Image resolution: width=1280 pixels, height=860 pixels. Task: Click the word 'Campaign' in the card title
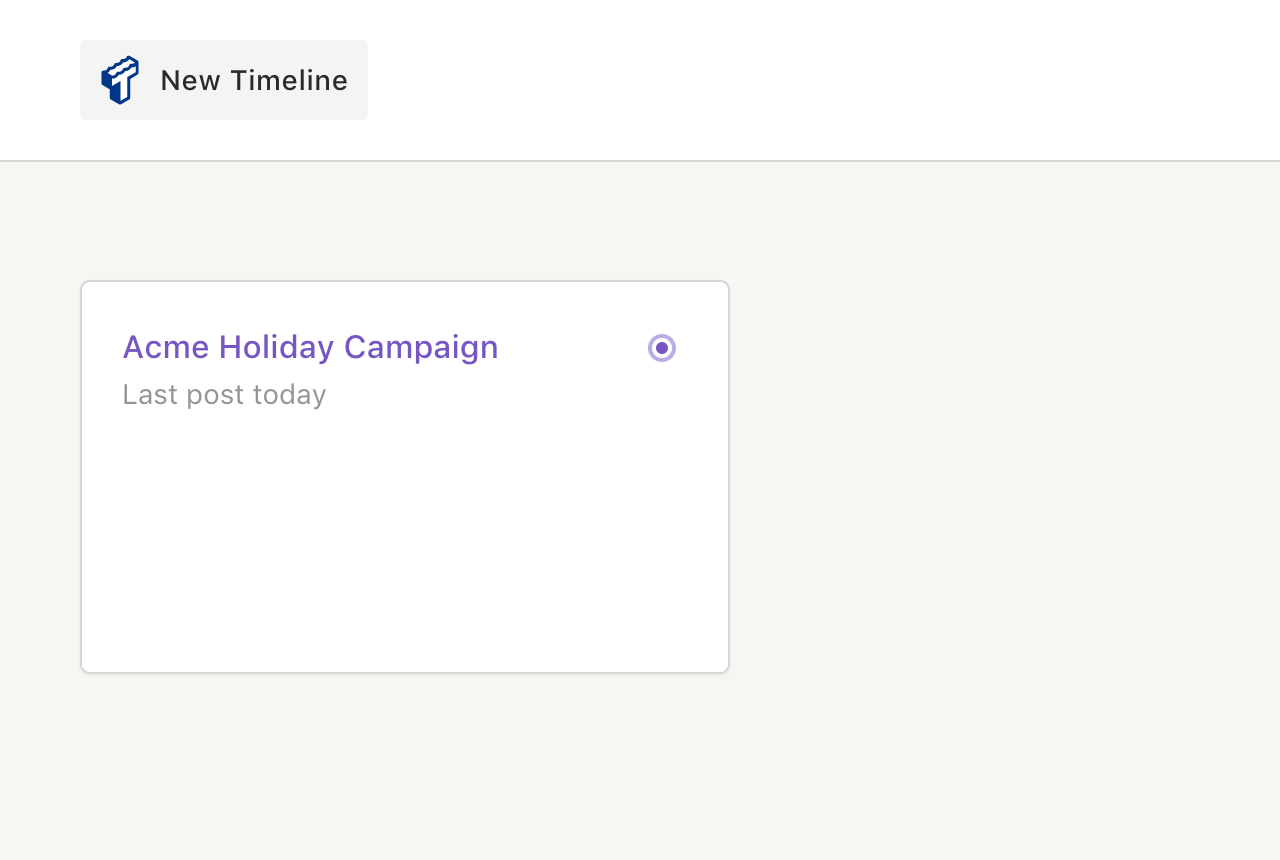point(421,347)
